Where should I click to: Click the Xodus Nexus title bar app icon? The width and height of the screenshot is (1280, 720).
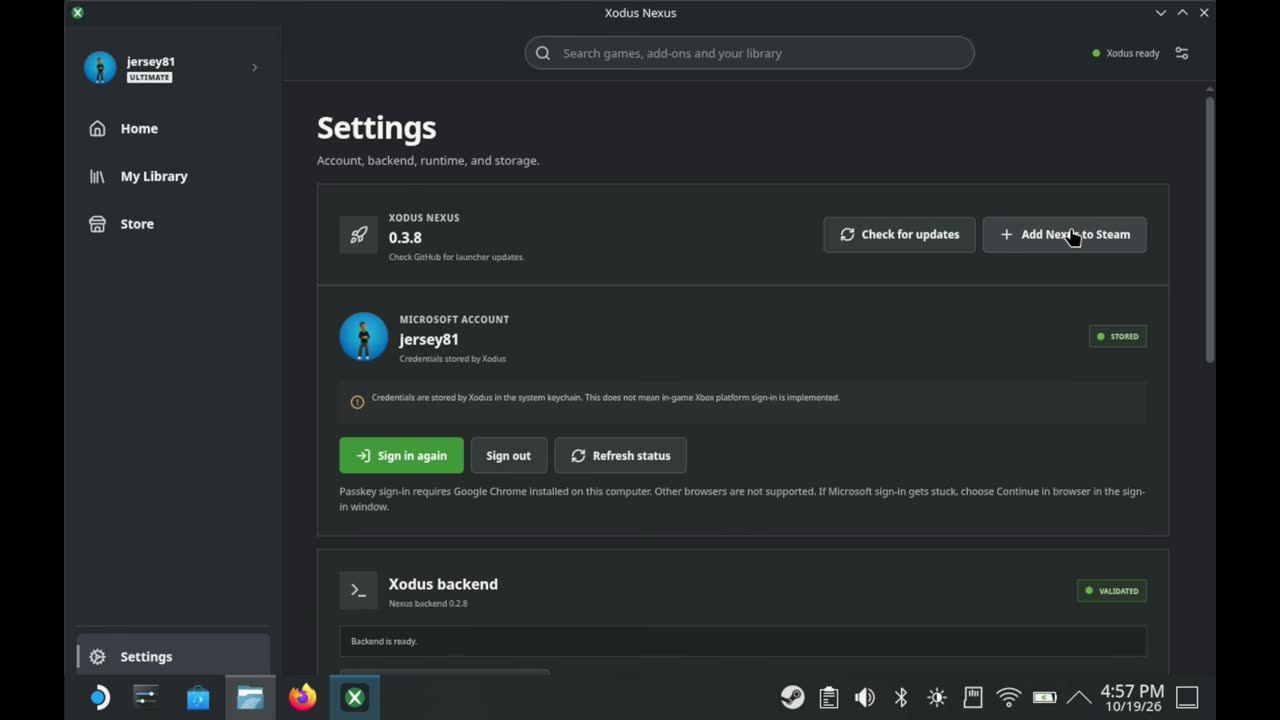click(x=78, y=13)
